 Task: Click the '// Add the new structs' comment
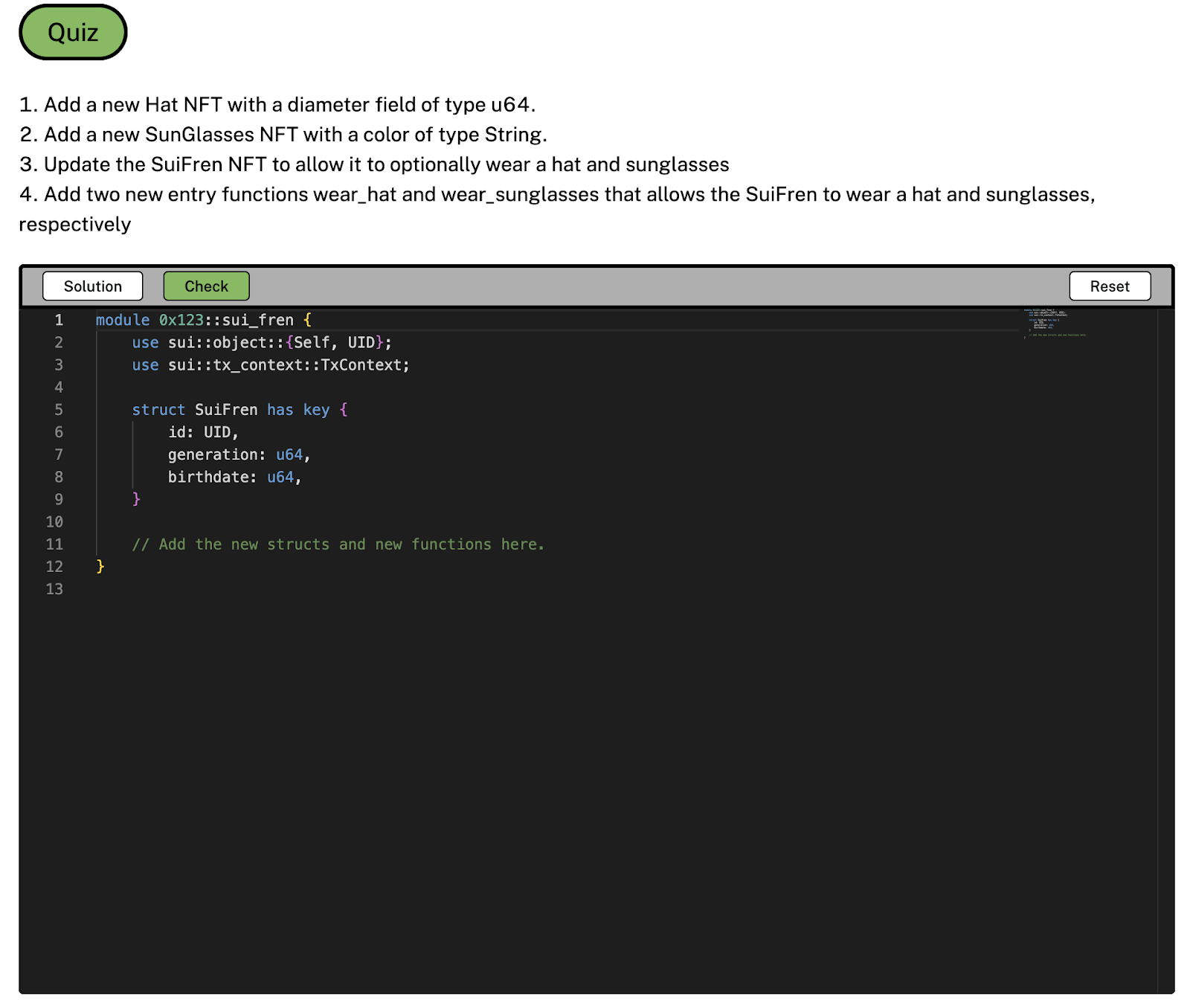point(338,545)
